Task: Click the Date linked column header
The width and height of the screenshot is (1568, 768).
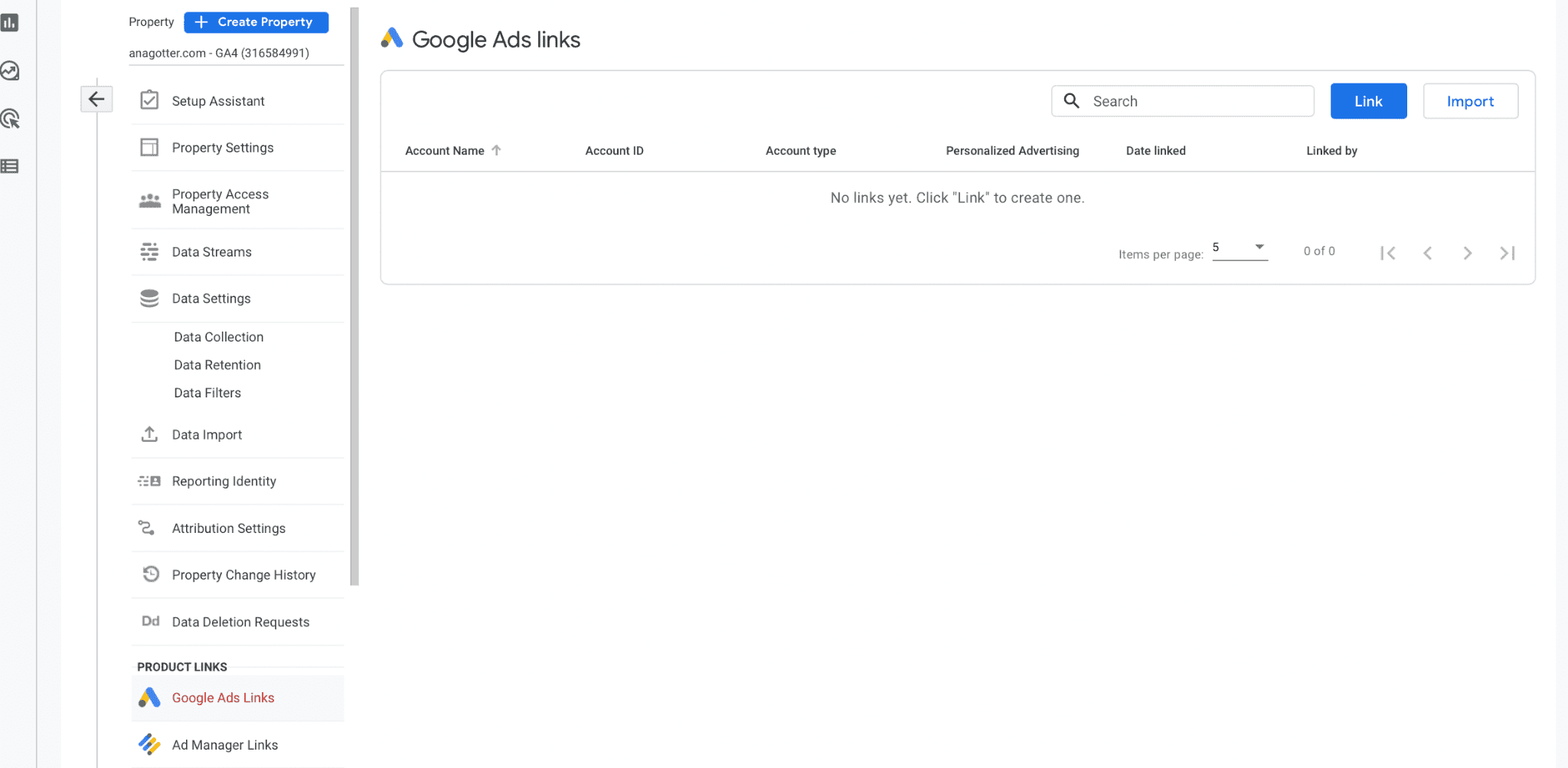Action: [x=1155, y=151]
